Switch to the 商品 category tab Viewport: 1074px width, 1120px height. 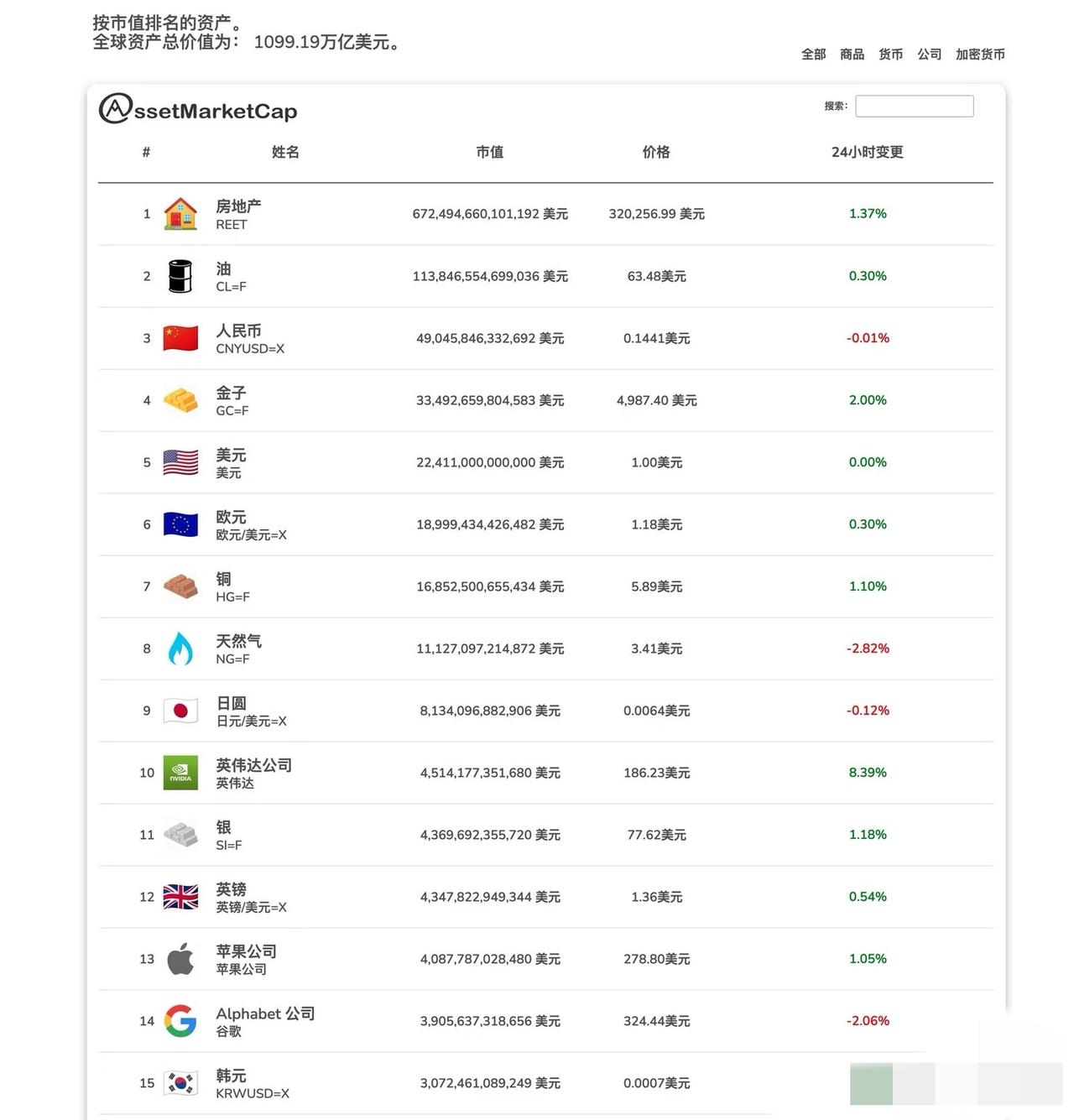coord(851,54)
